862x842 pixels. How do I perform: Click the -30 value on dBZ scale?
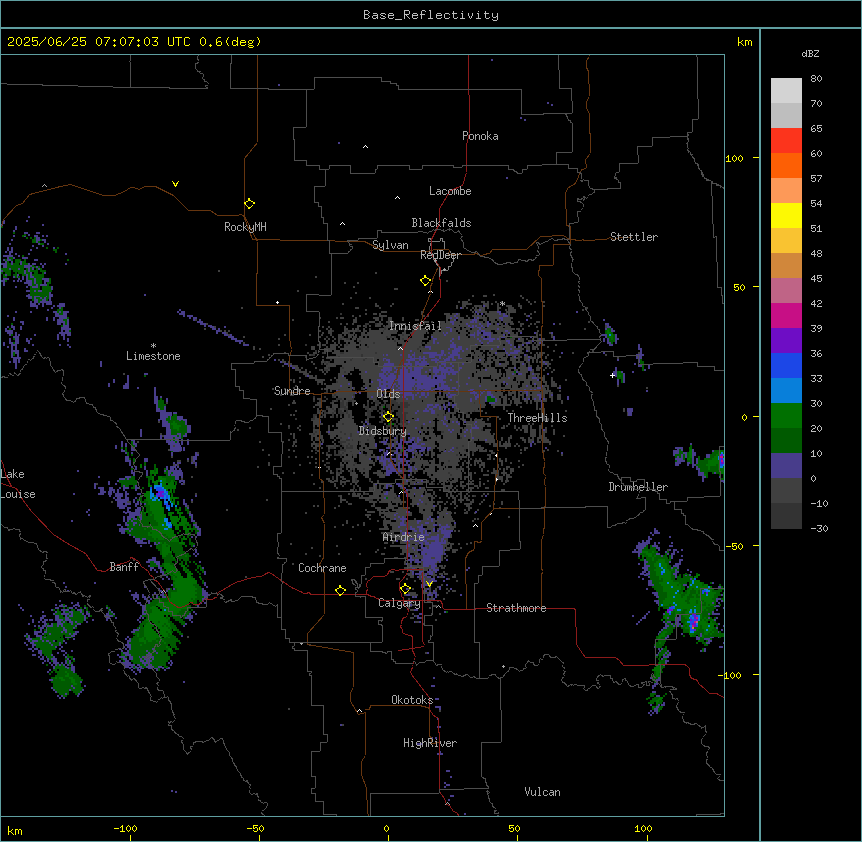(x=819, y=528)
